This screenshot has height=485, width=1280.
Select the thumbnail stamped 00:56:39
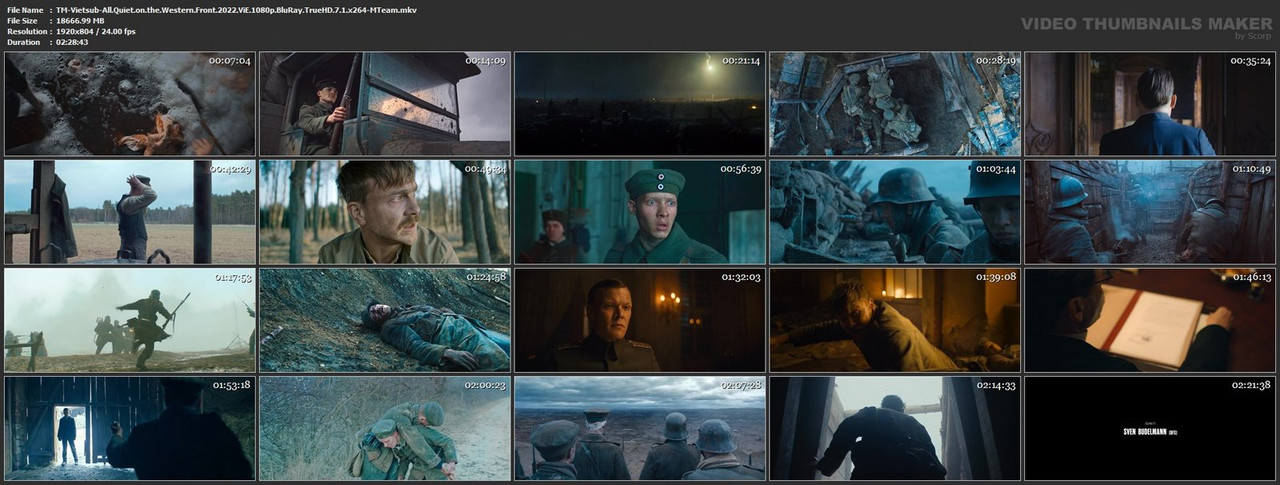click(640, 212)
